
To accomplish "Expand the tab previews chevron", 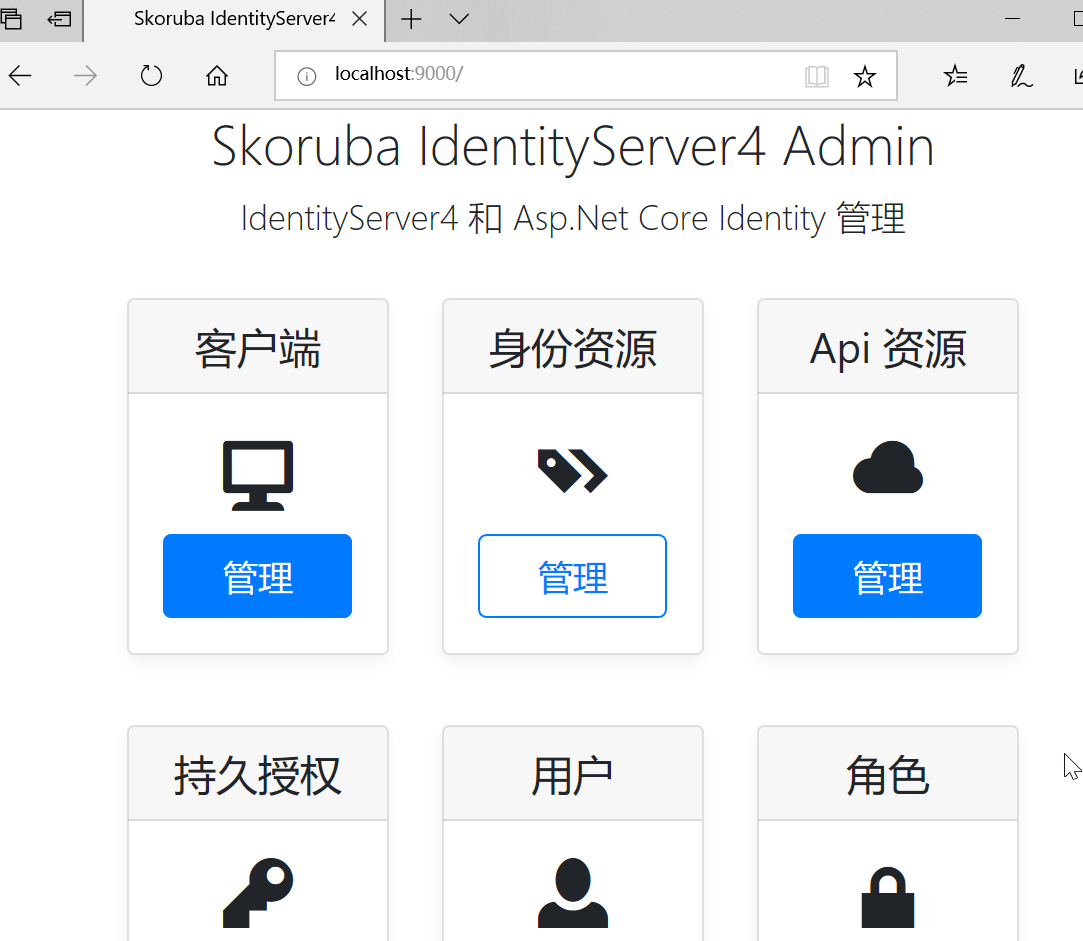I will point(459,19).
